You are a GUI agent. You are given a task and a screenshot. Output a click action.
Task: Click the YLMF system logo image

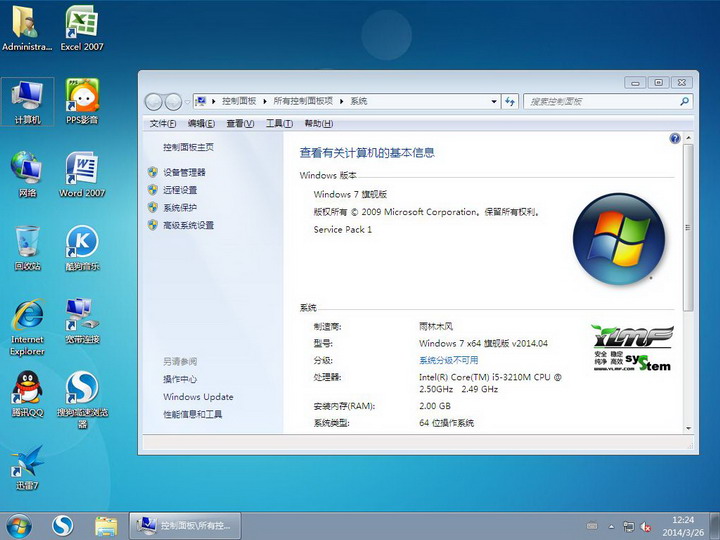click(633, 348)
